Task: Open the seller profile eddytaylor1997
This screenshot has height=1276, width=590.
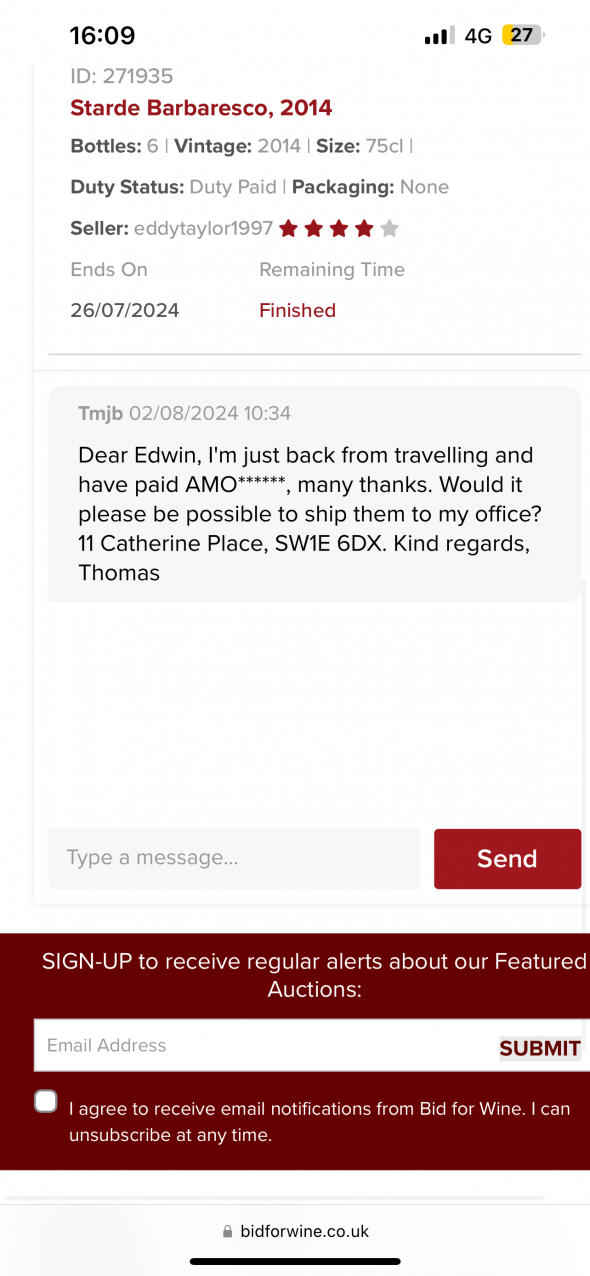Action: [203, 228]
